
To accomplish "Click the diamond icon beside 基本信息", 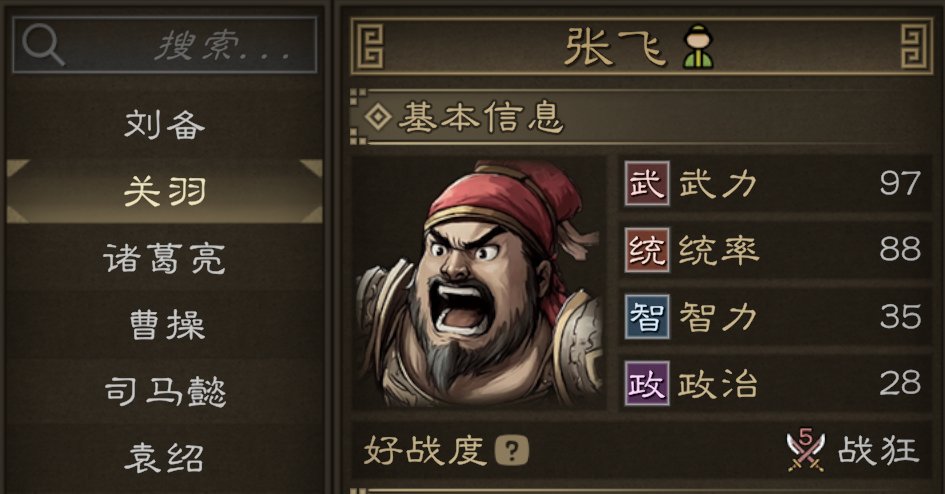I will 378,117.
